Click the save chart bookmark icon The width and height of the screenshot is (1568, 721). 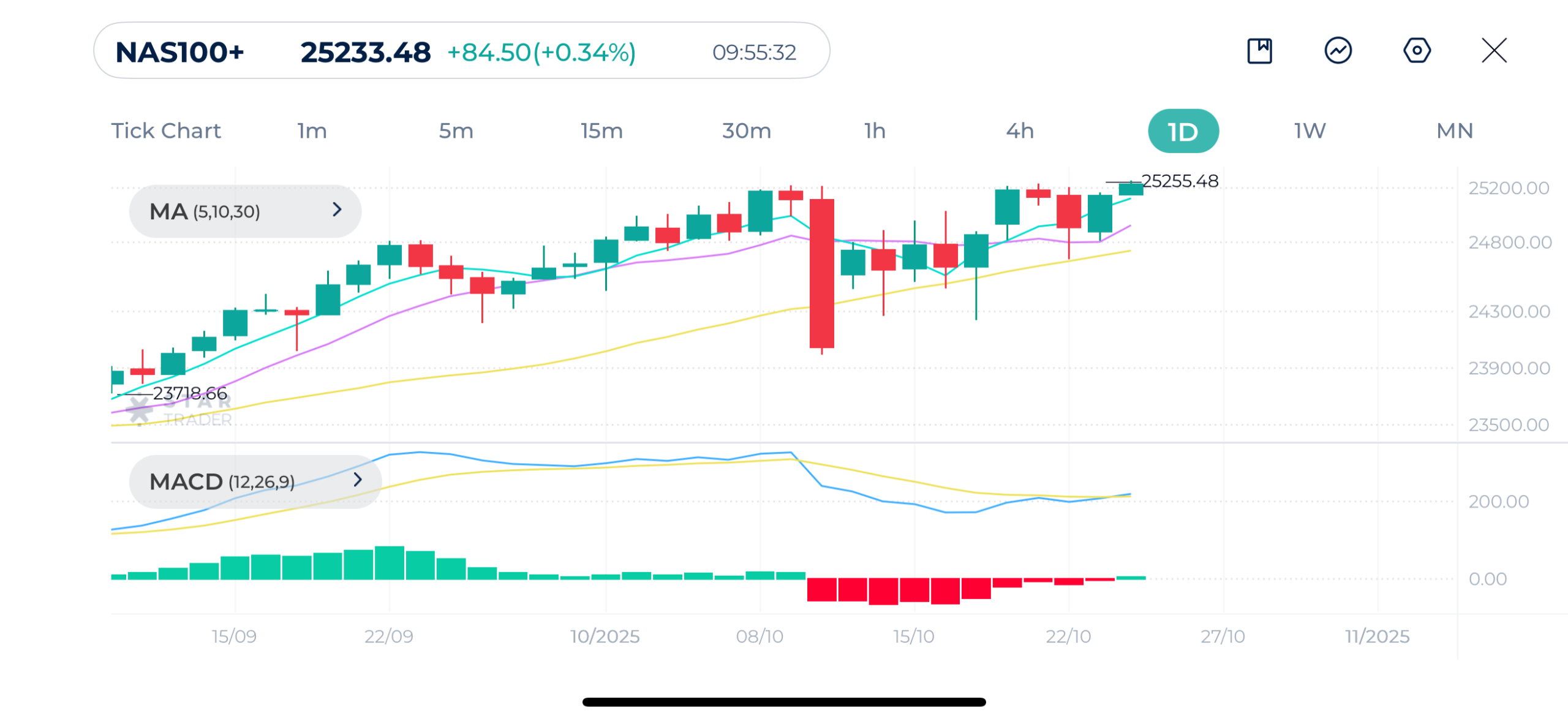tap(1259, 51)
